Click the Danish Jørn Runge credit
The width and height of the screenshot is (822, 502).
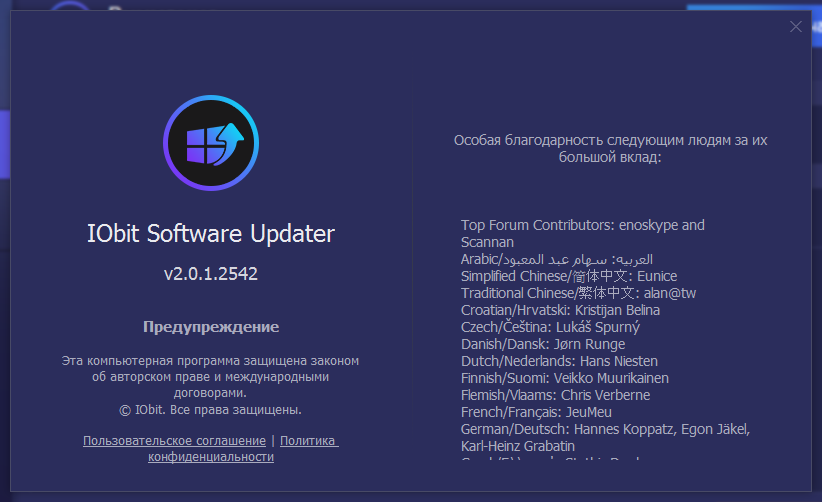click(x=543, y=344)
